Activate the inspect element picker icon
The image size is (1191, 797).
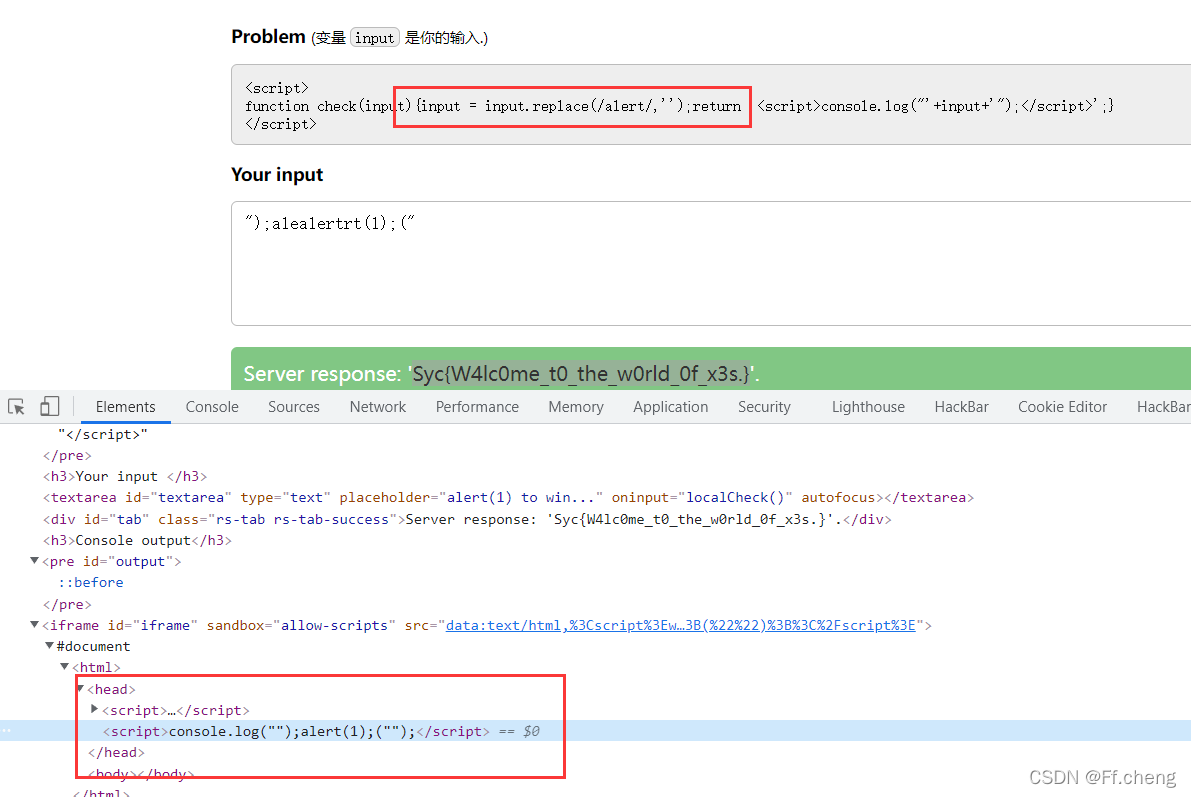(x=16, y=407)
